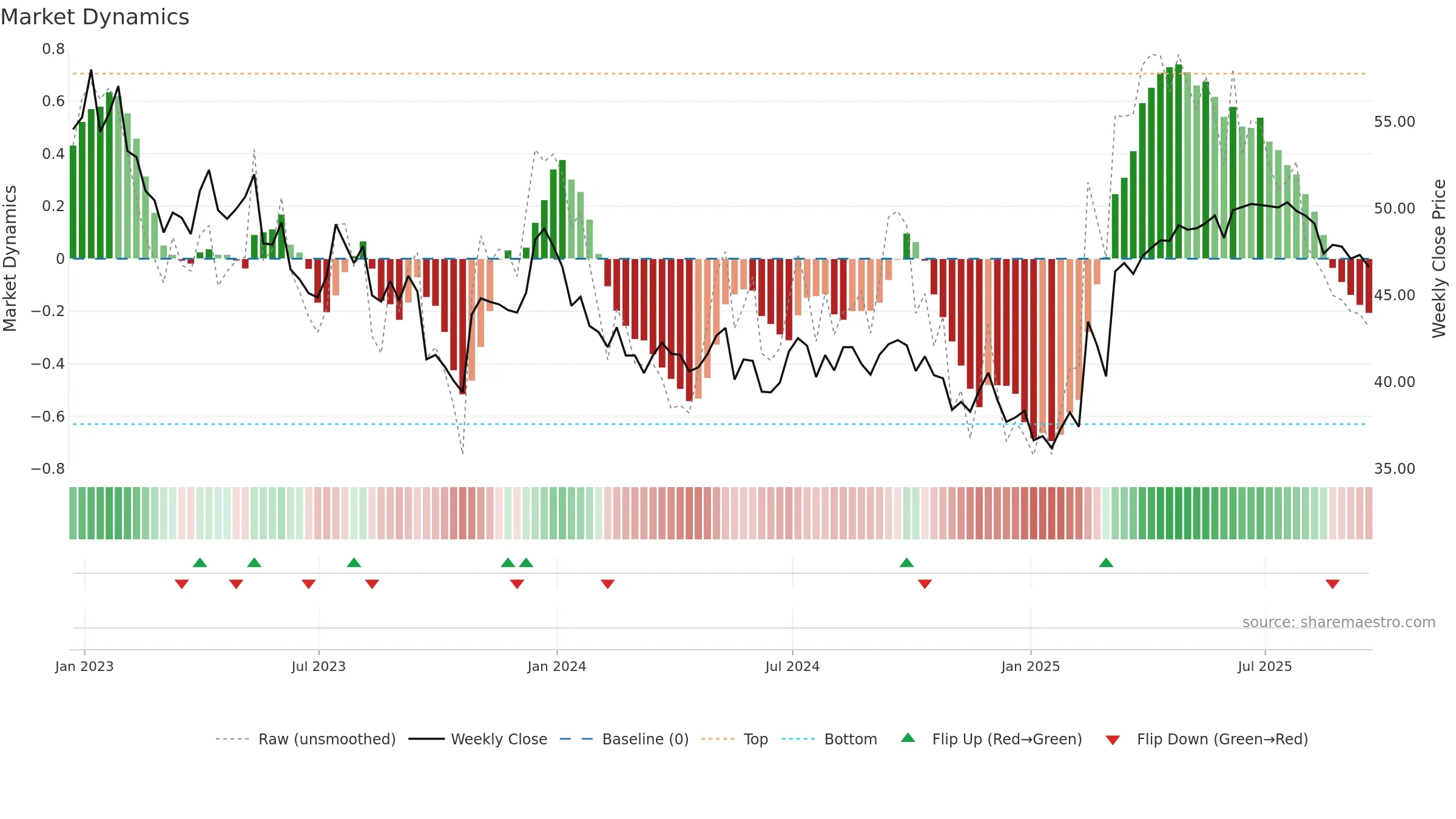This screenshot has height=819, width=1456.
Task: Click the −0.4 left axis label
Action: coord(48,364)
